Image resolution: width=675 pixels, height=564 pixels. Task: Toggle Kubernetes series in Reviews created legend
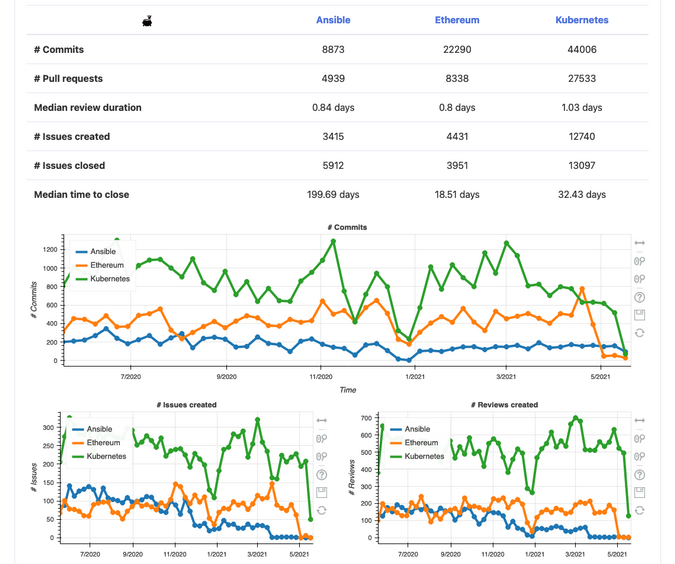point(418,456)
